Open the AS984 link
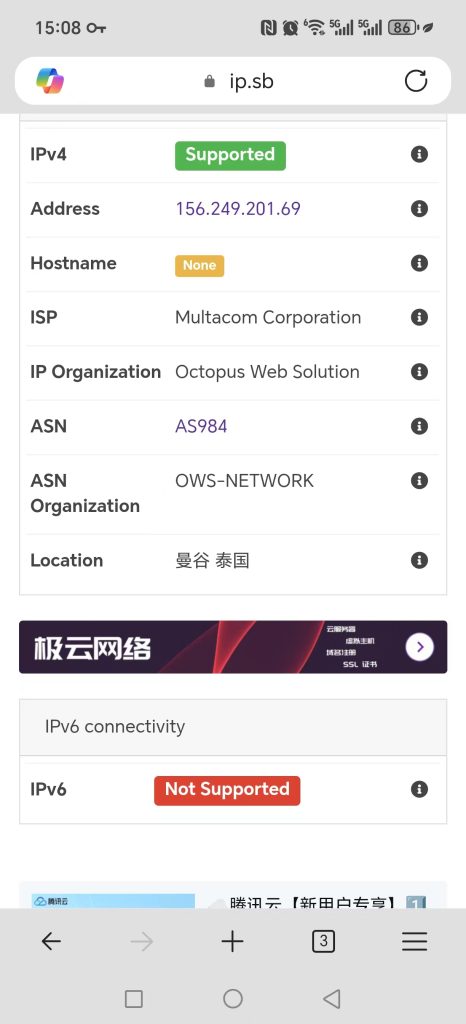The image size is (466, 1024). click(x=201, y=426)
